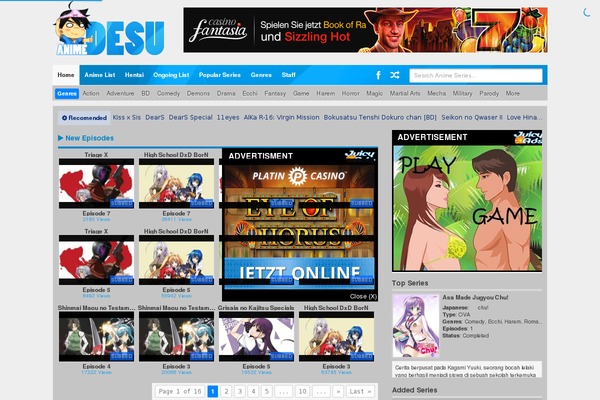
Task: Click the AnimeDesu site logo
Action: [x=109, y=29]
